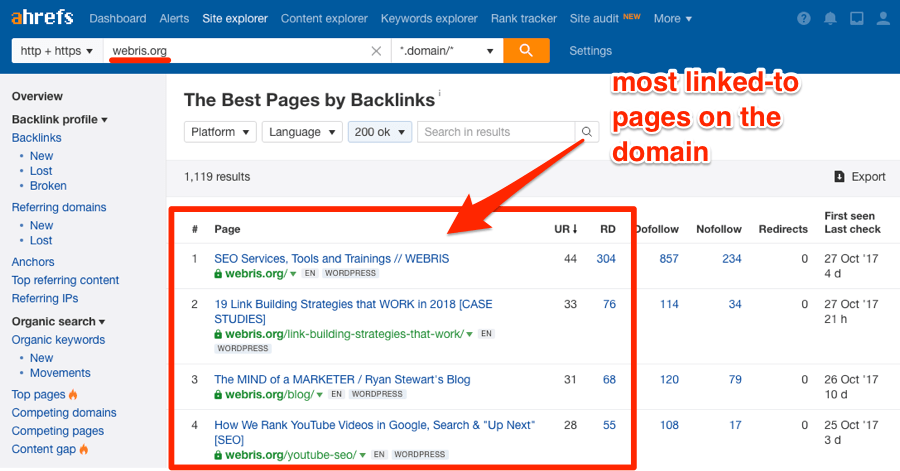Open the user account profile icon
Image resolution: width=900 pixels, height=471 pixels.
[883, 18]
